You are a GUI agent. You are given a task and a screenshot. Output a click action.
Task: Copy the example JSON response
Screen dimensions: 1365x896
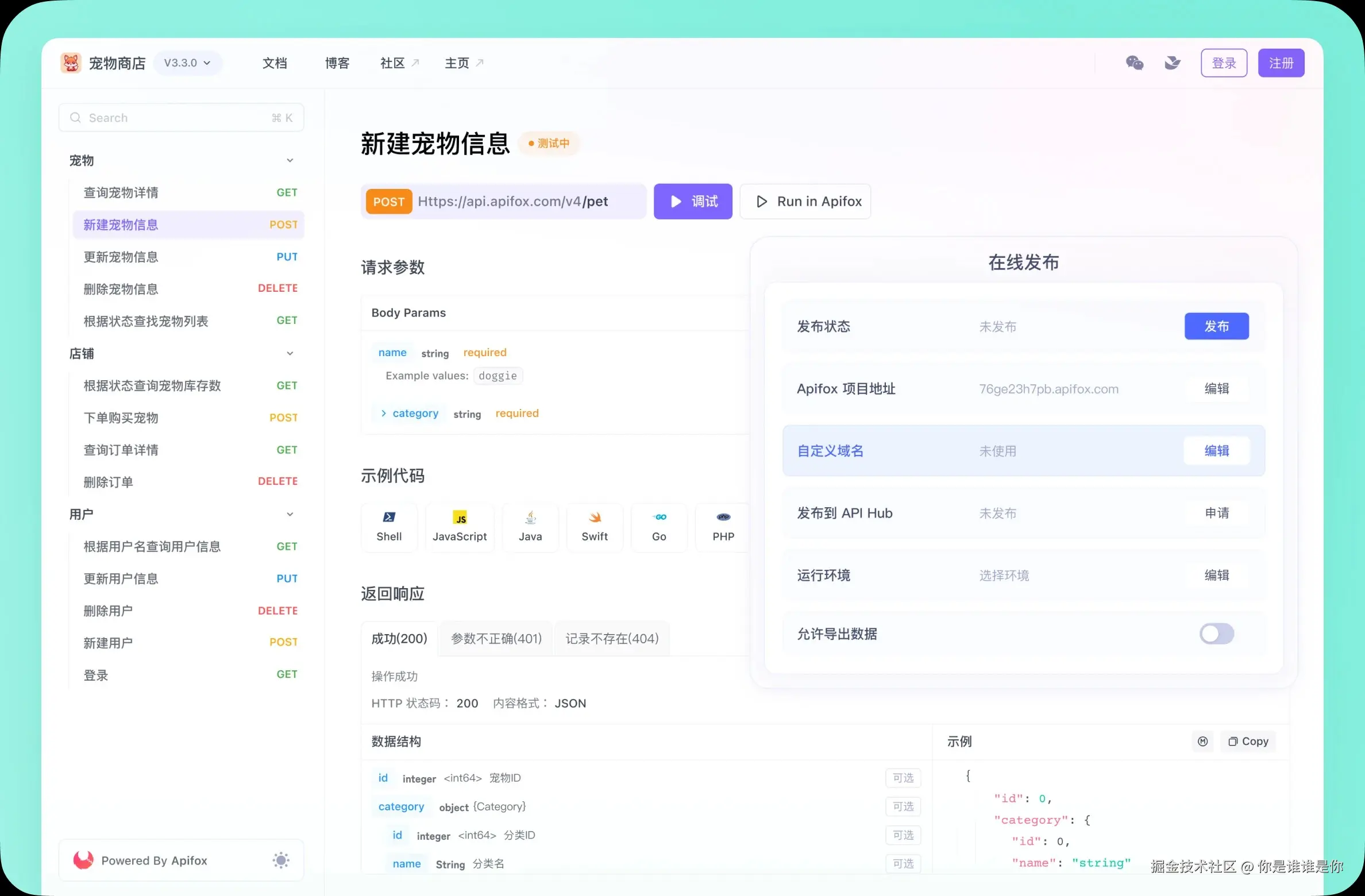point(1248,741)
